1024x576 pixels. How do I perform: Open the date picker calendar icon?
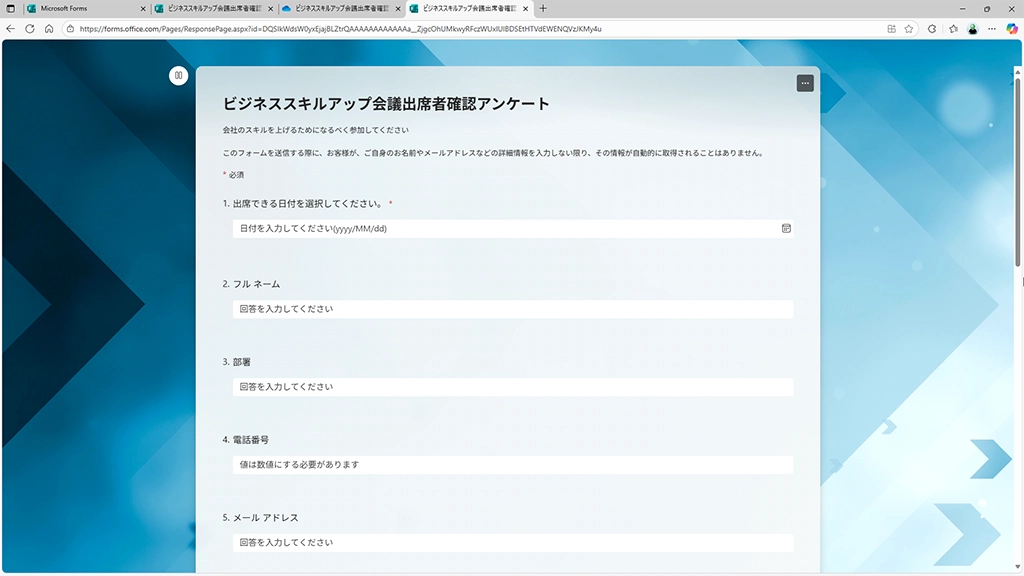(786, 229)
